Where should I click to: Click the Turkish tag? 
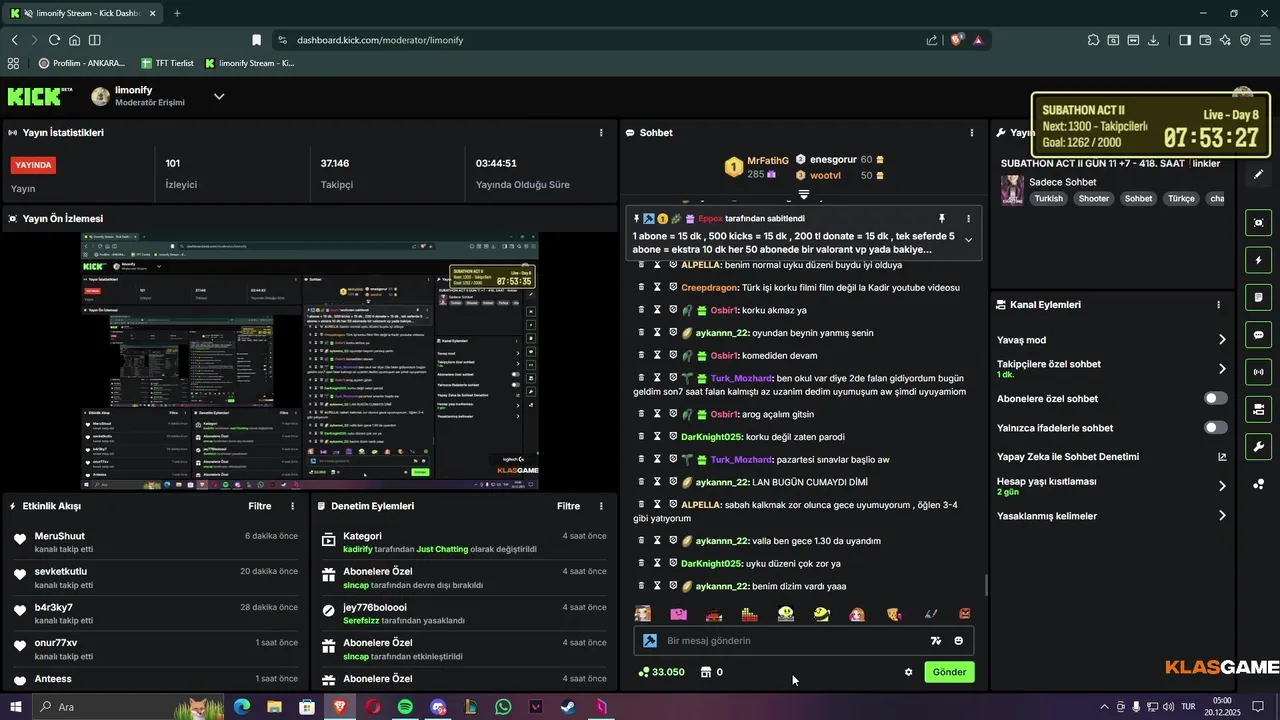(x=1049, y=198)
